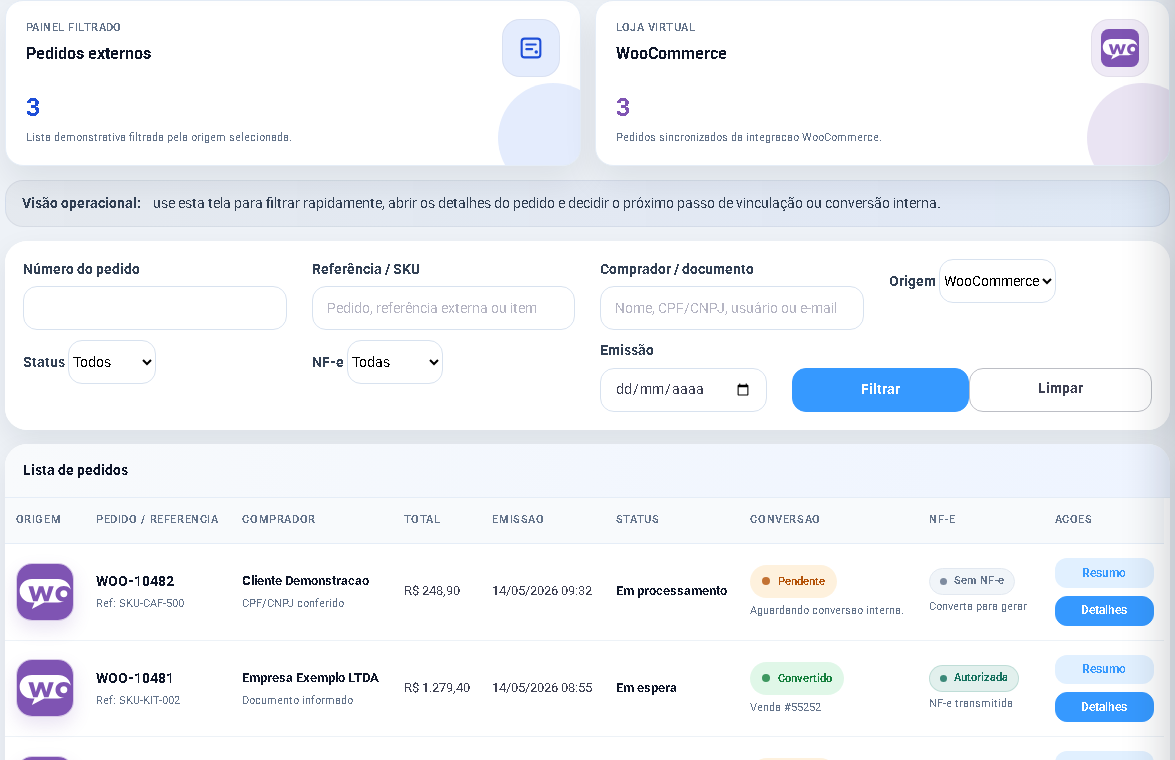This screenshot has height=760, width=1175.
Task: Click the ORIGEM column header
Action: pos(38,519)
